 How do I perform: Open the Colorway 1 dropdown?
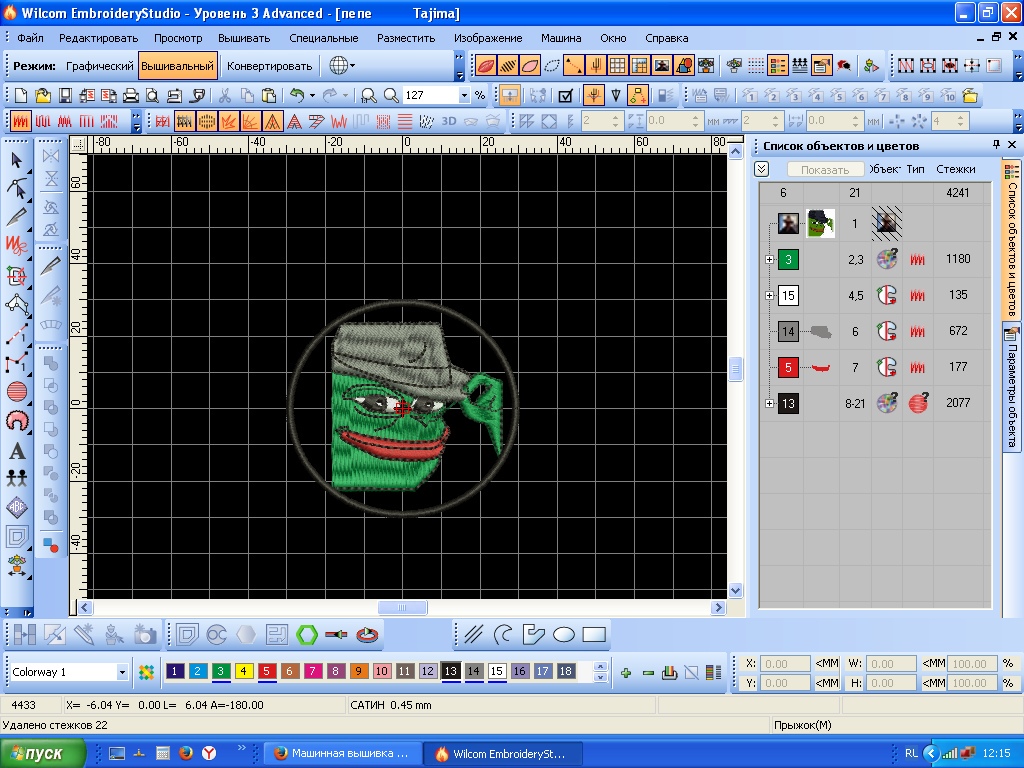pos(122,672)
